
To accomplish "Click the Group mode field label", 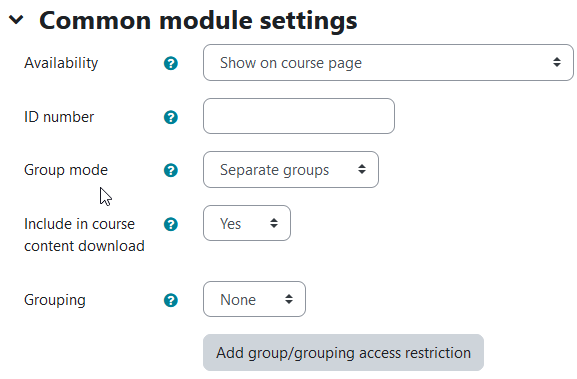I will point(66,170).
